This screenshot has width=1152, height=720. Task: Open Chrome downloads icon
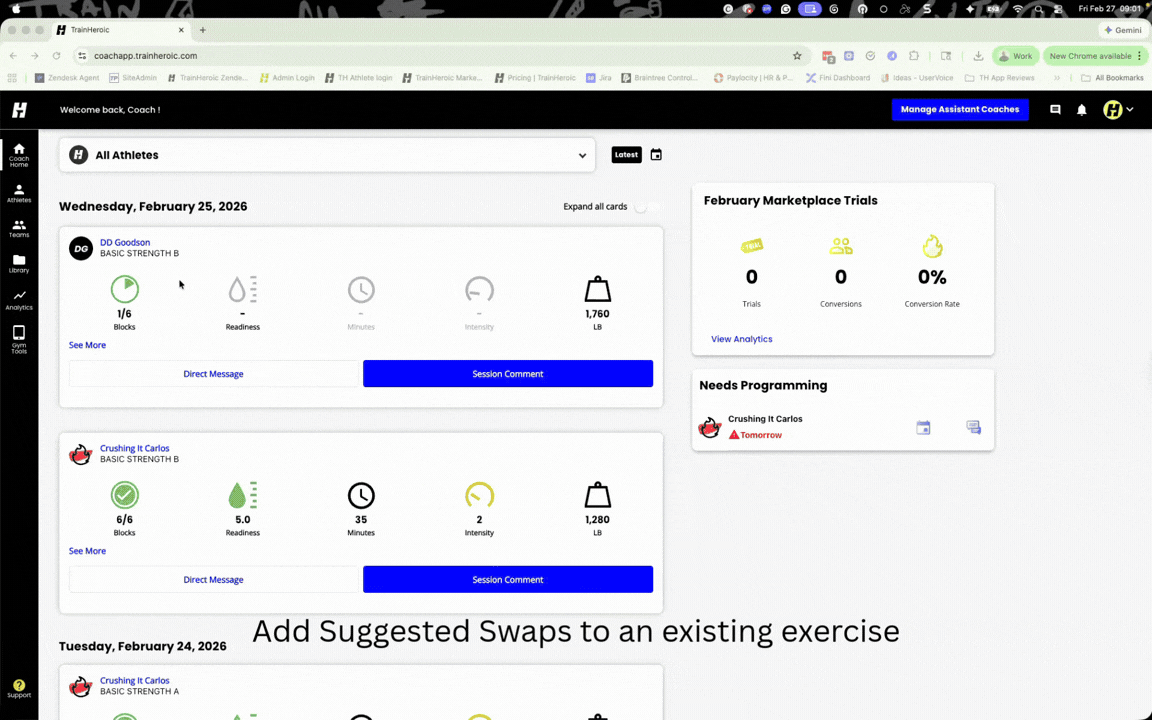978,56
